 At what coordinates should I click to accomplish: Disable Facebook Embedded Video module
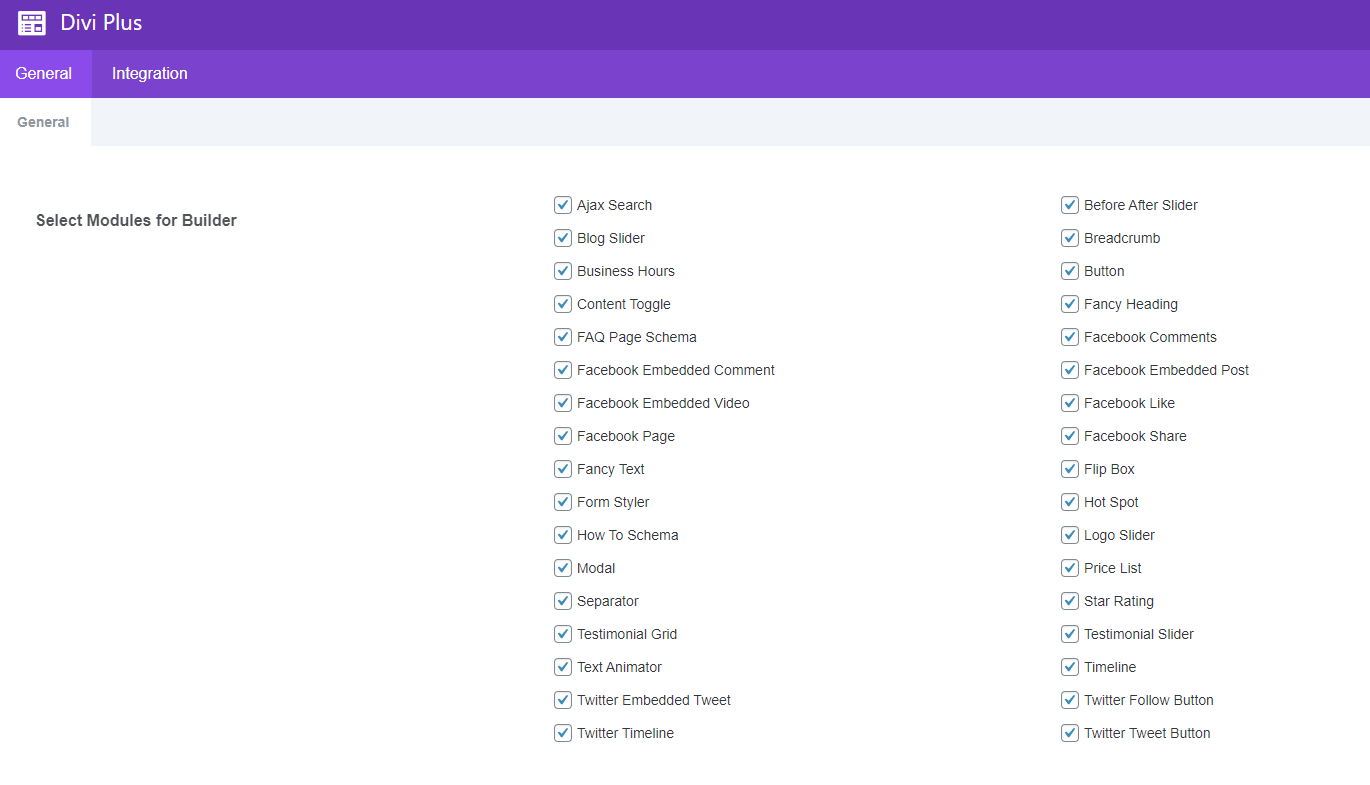[563, 403]
